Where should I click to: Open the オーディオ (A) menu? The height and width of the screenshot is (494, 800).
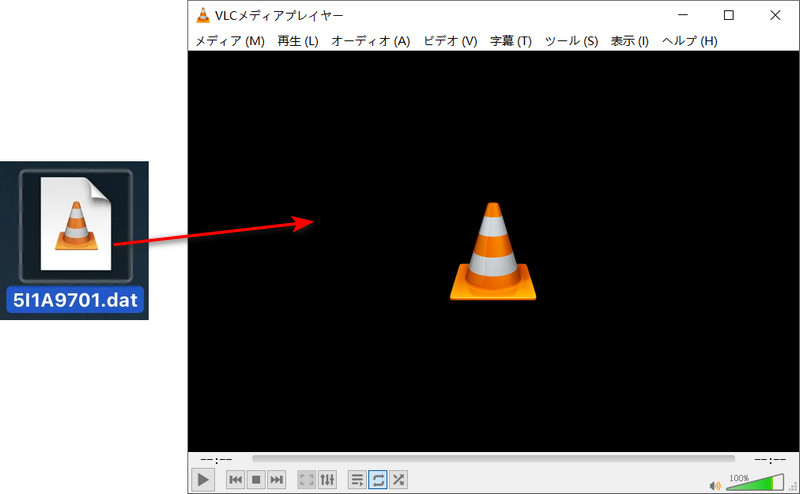(x=371, y=41)
